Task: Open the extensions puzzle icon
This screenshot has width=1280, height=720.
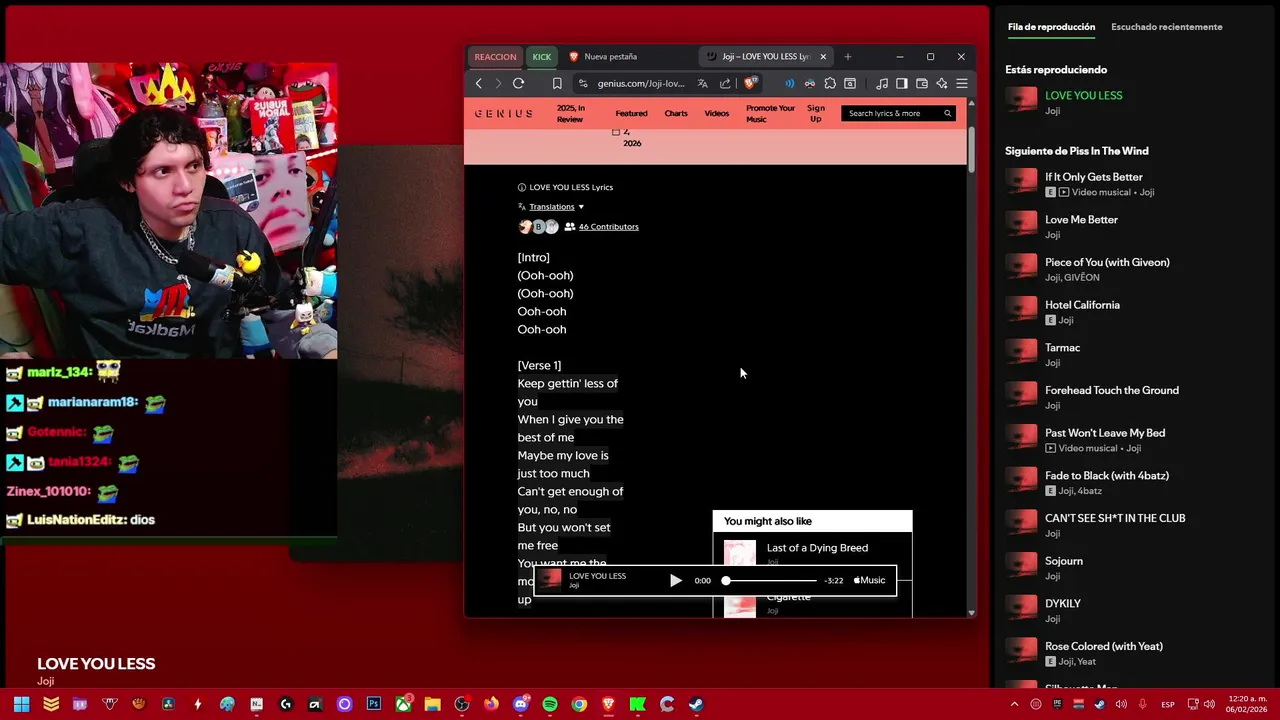Action: coord(830,84)
